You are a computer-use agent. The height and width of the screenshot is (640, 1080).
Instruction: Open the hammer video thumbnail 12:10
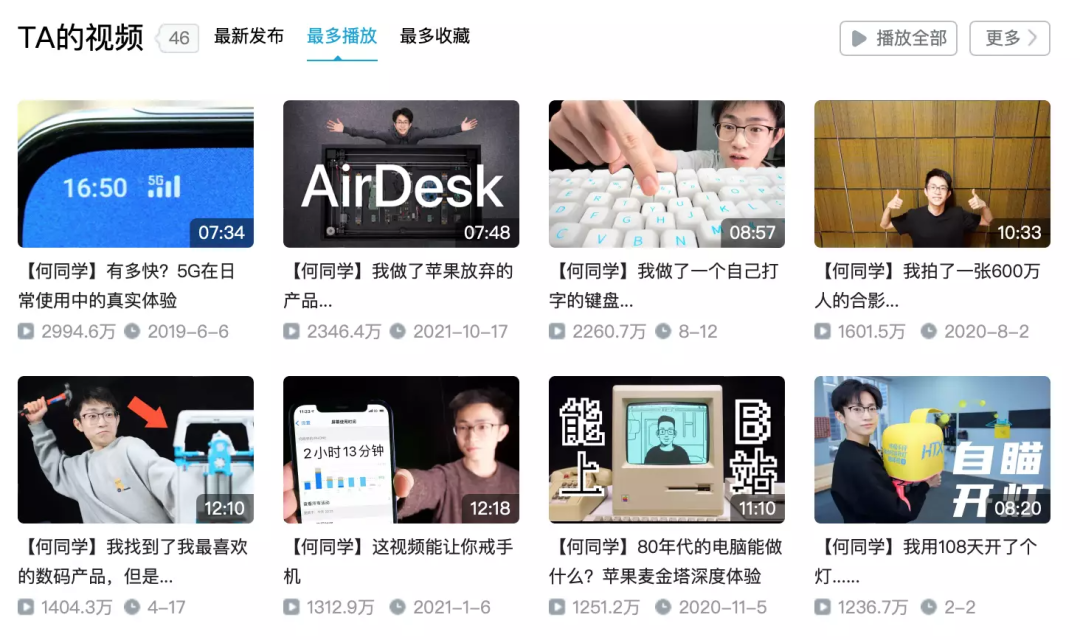click(x=136, y=450)
